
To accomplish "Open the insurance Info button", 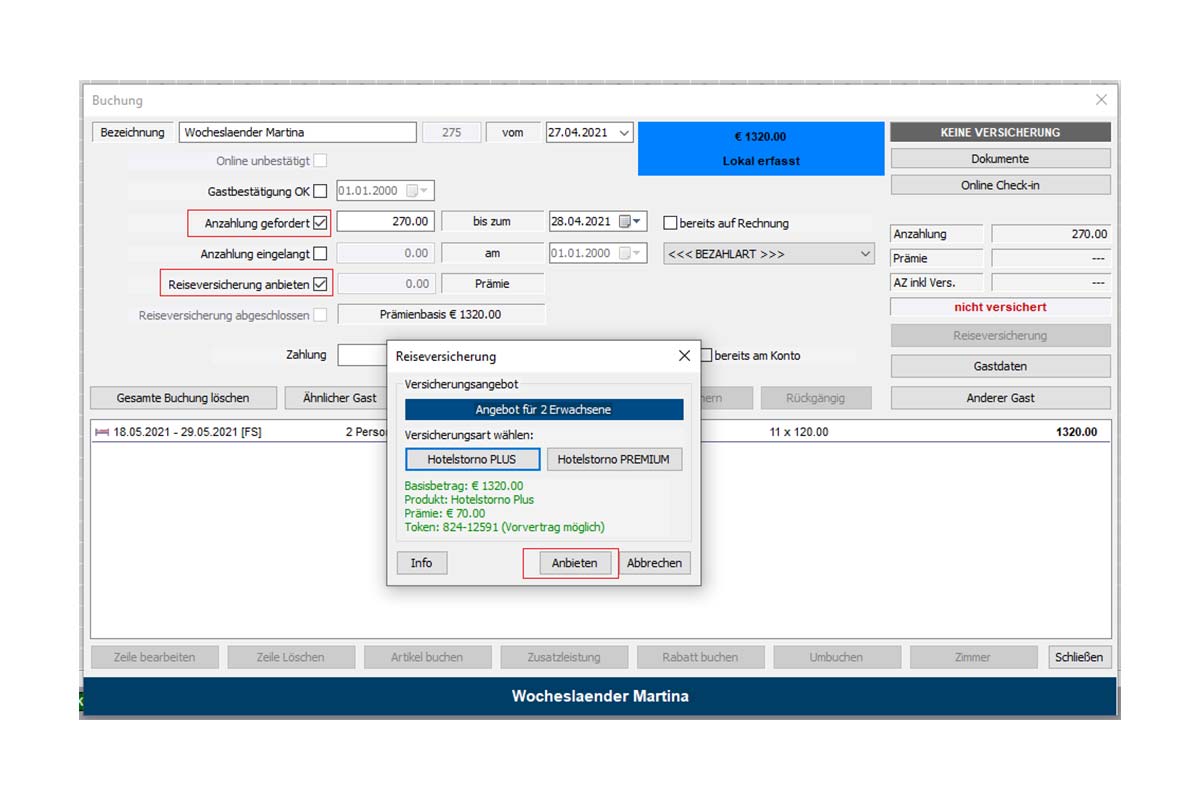I will [421, 563].
